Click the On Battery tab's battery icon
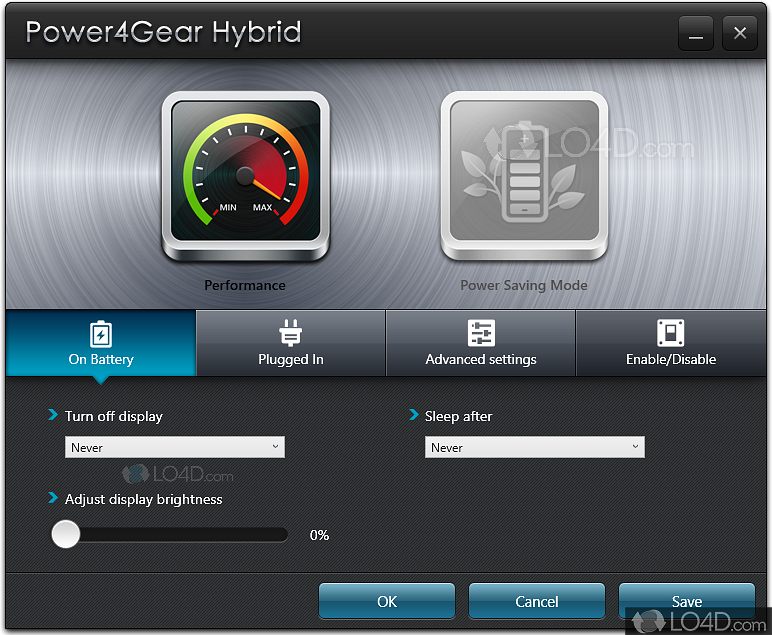Image resolution: width=772 pixels, height=635 pixels. point(101,334)
